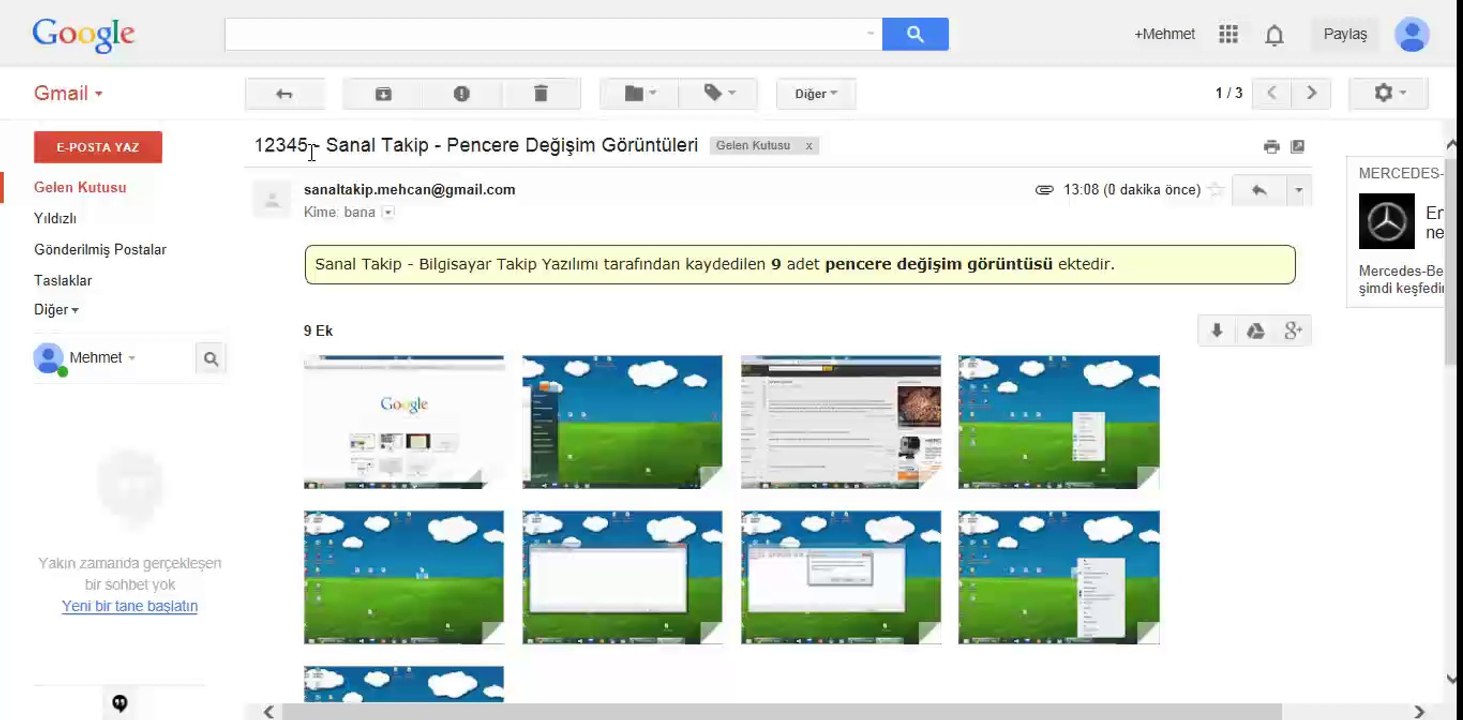Click sender sanaltakip.mehcan@gmail.com
This screenshot has width=1463, height=720.
[410, 189]
